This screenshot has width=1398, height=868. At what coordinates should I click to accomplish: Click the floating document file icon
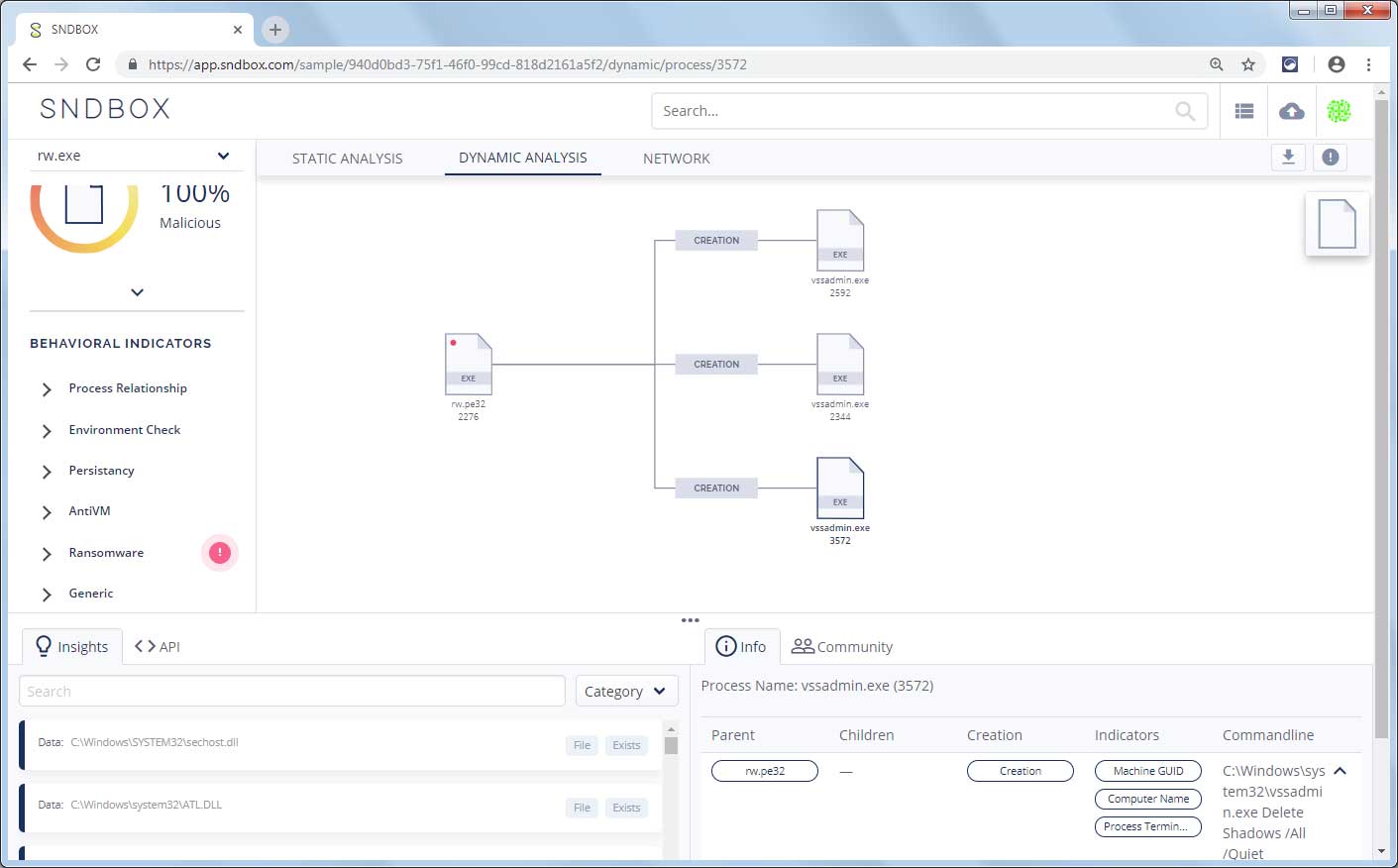click(1337, 224)
